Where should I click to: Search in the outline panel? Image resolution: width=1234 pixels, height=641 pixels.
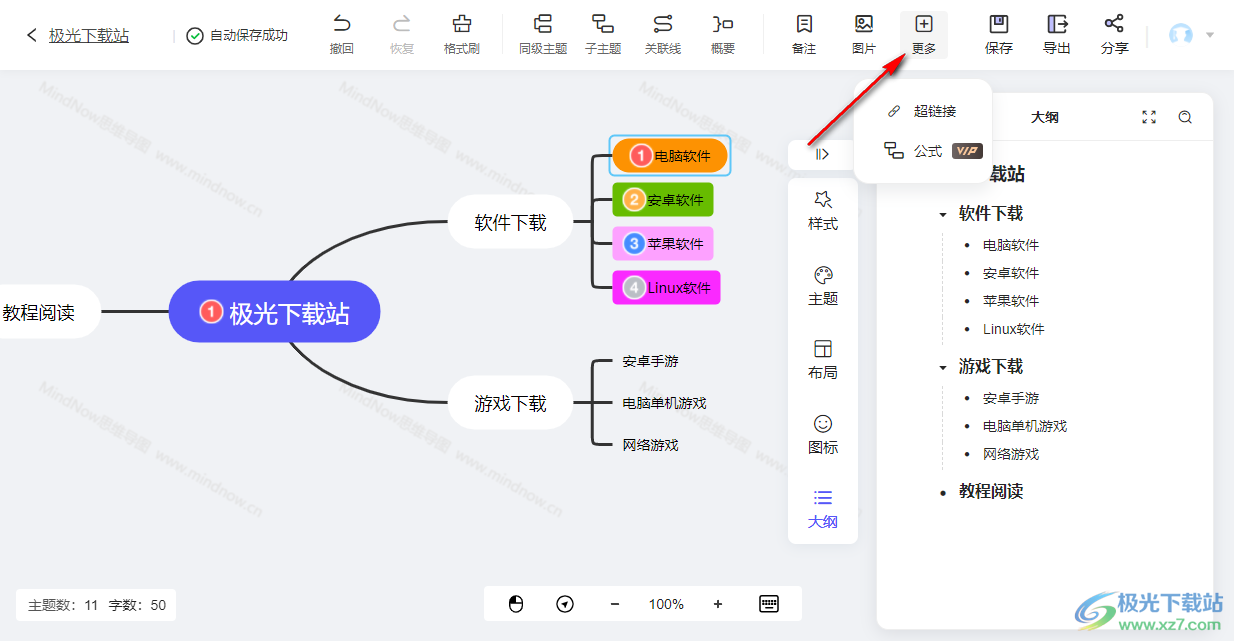point(1185,117)
